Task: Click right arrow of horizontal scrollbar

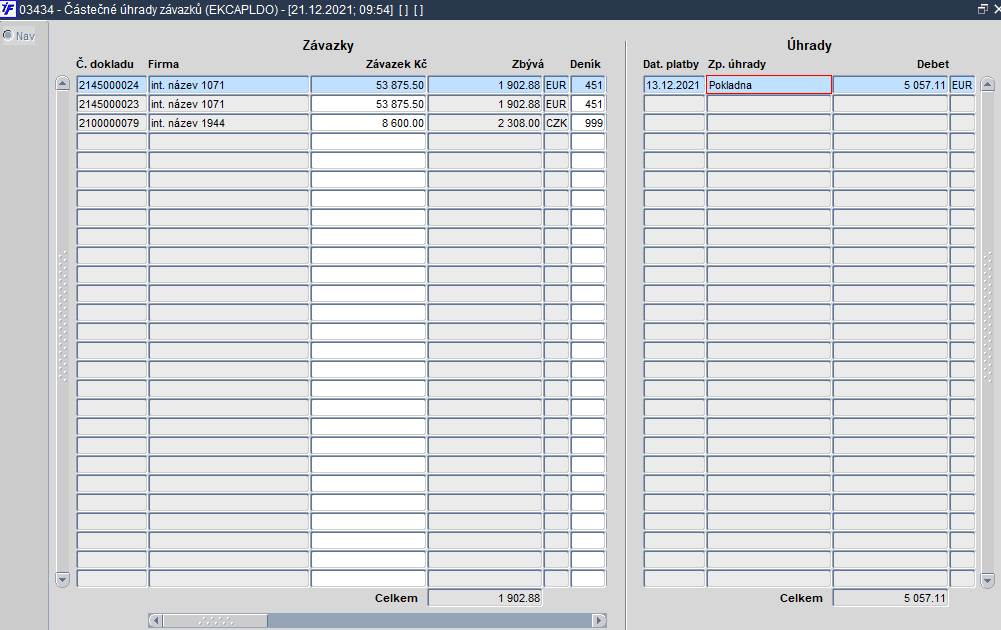Action: click(599, 620)
